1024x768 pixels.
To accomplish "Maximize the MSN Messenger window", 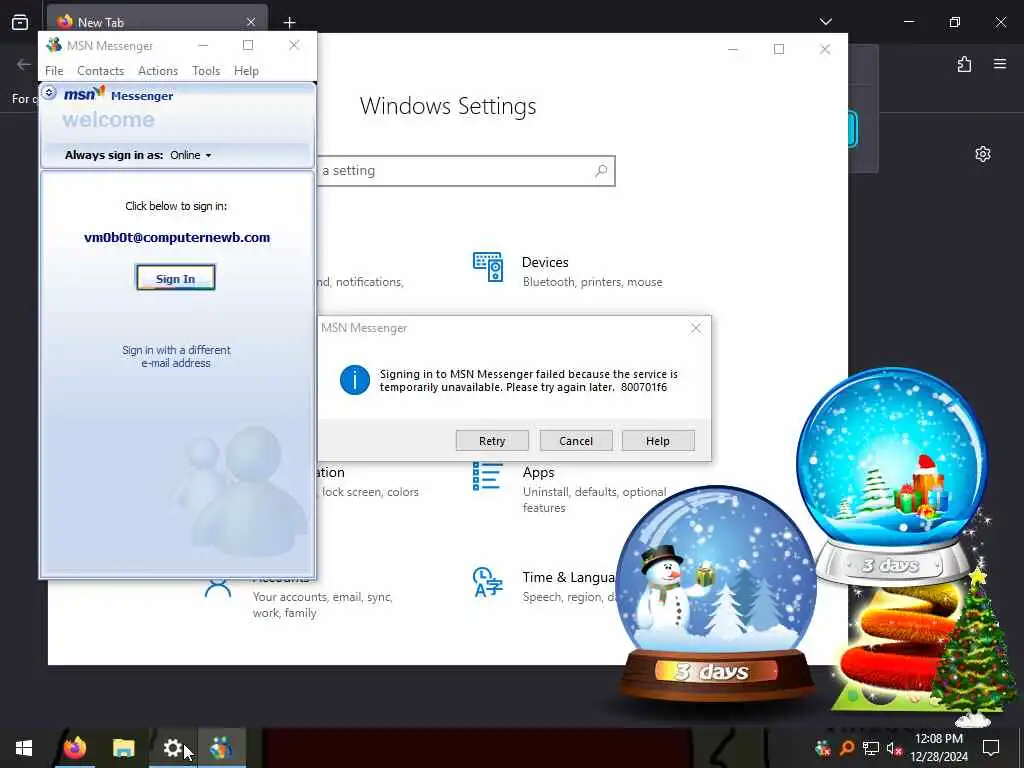I will pyautogui.click(x=248, y=45).
